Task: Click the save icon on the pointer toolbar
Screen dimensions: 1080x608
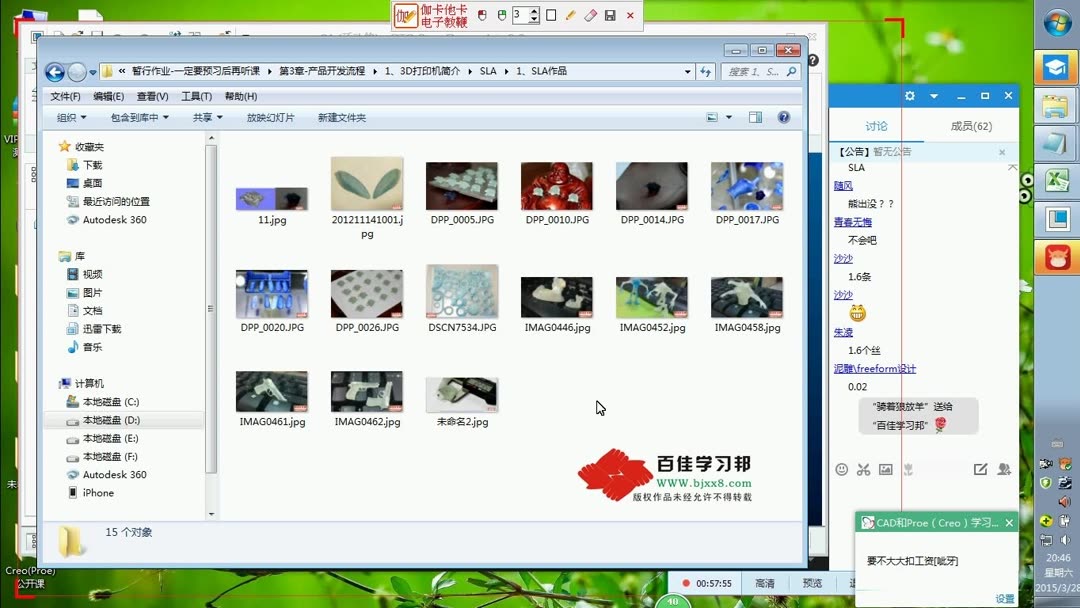Action: click(x=610, y=15)
